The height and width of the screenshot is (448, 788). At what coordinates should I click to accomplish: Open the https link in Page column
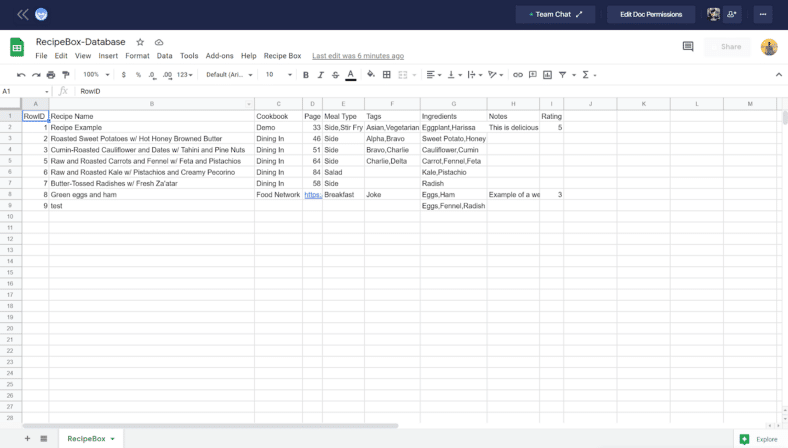313,195
